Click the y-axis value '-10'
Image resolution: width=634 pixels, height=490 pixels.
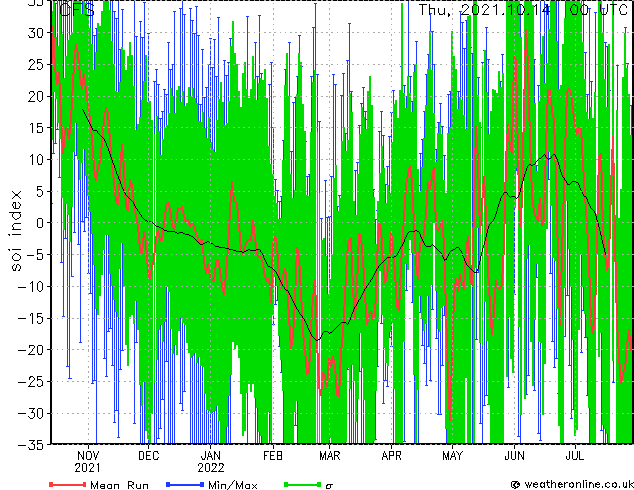pos(31,287)
